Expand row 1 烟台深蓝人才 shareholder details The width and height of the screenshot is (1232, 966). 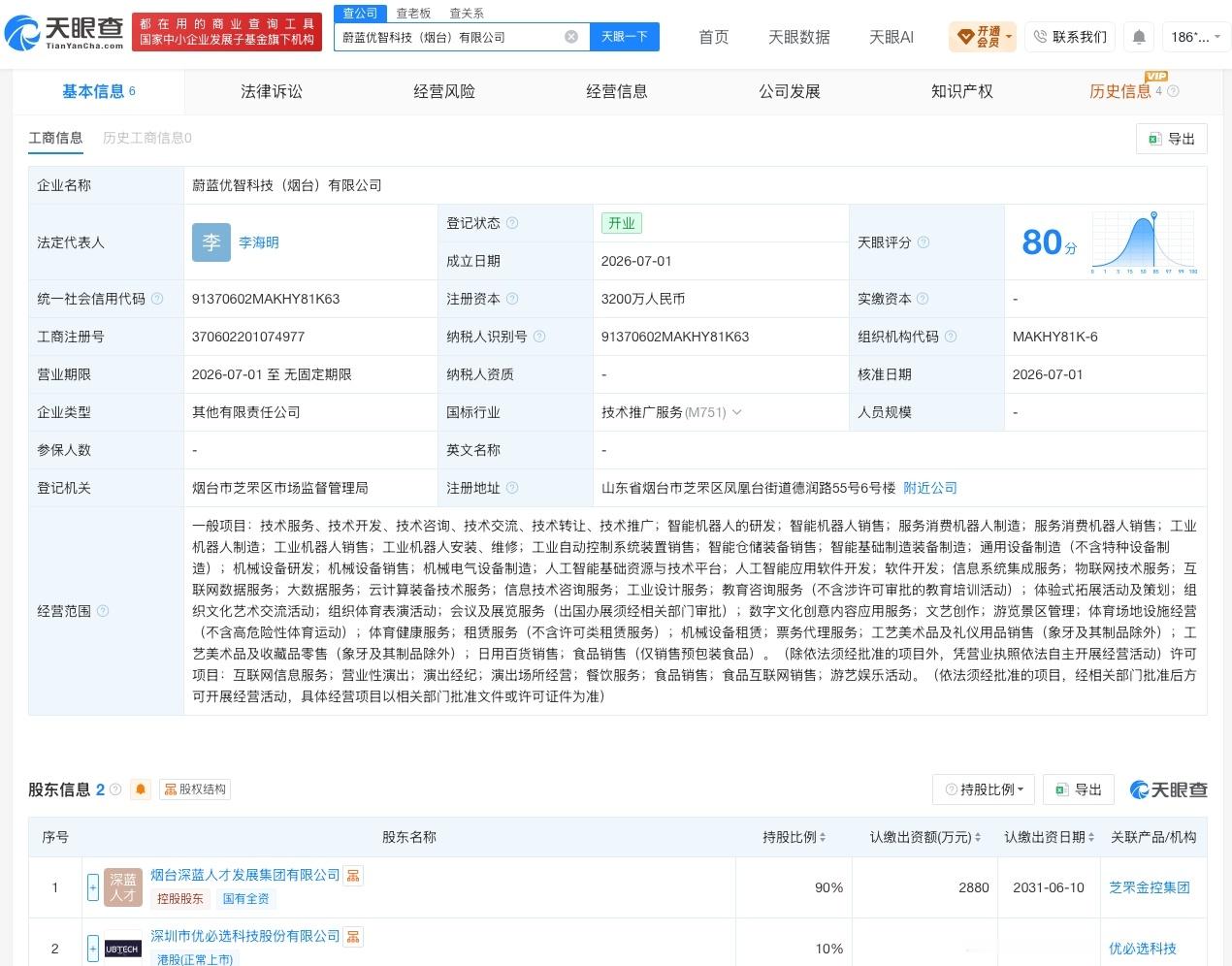pos(93,887)
